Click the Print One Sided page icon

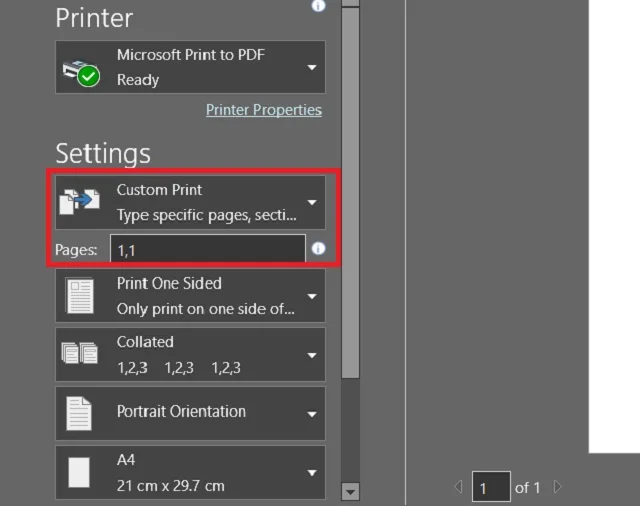pyautogui.click(x=80, y=296)
